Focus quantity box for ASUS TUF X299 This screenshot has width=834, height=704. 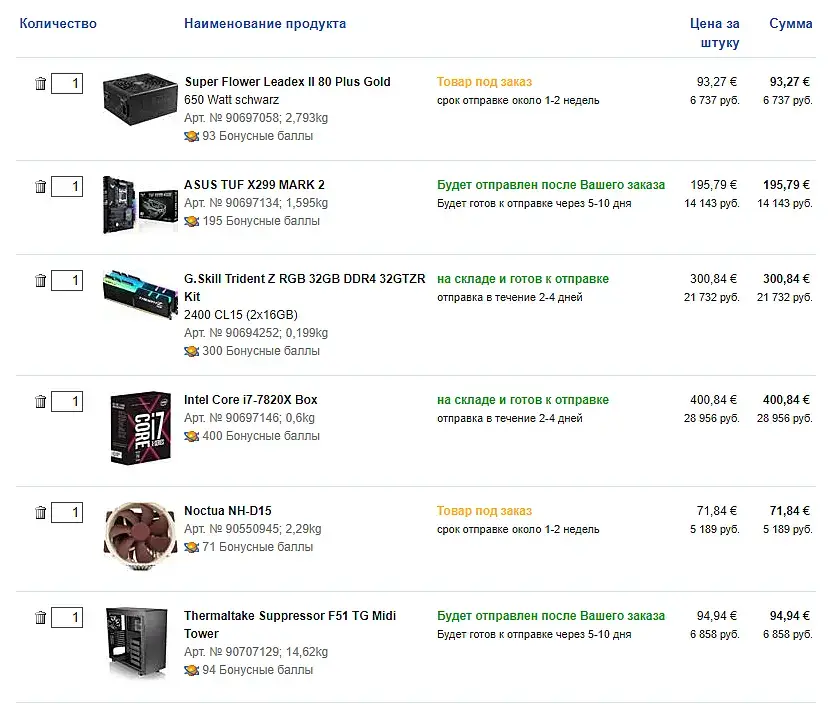(x=67, y=187)
